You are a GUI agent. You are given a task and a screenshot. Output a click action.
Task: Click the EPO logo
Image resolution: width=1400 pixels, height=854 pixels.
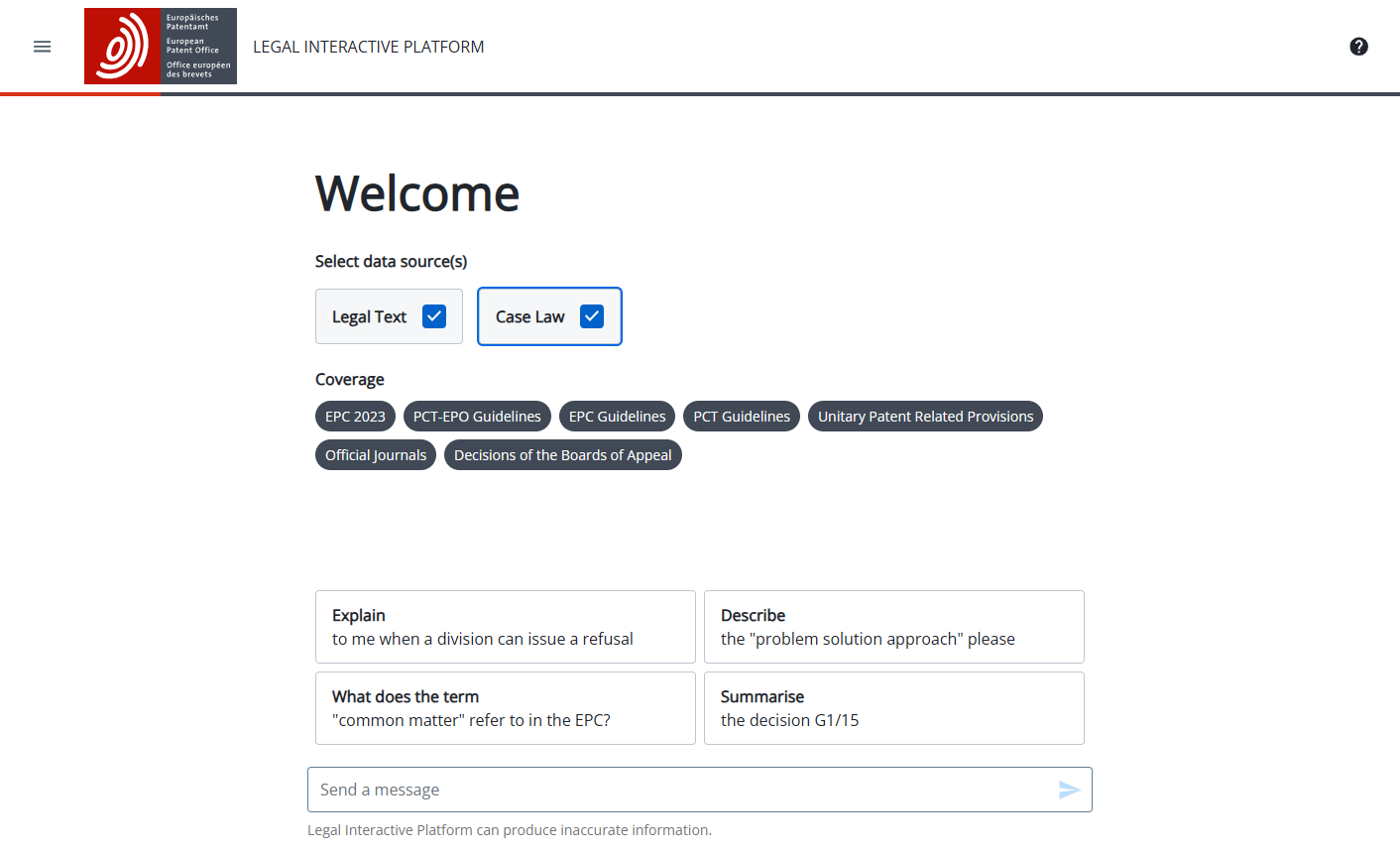[160, 46]
